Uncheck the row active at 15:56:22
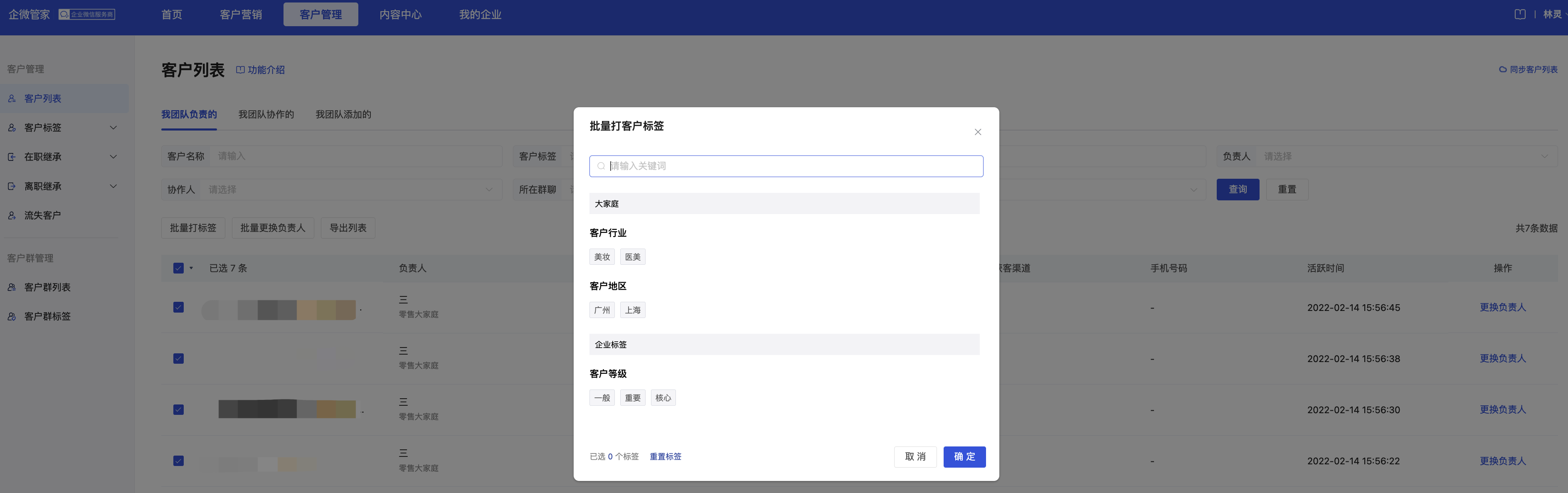 [178, 461]
